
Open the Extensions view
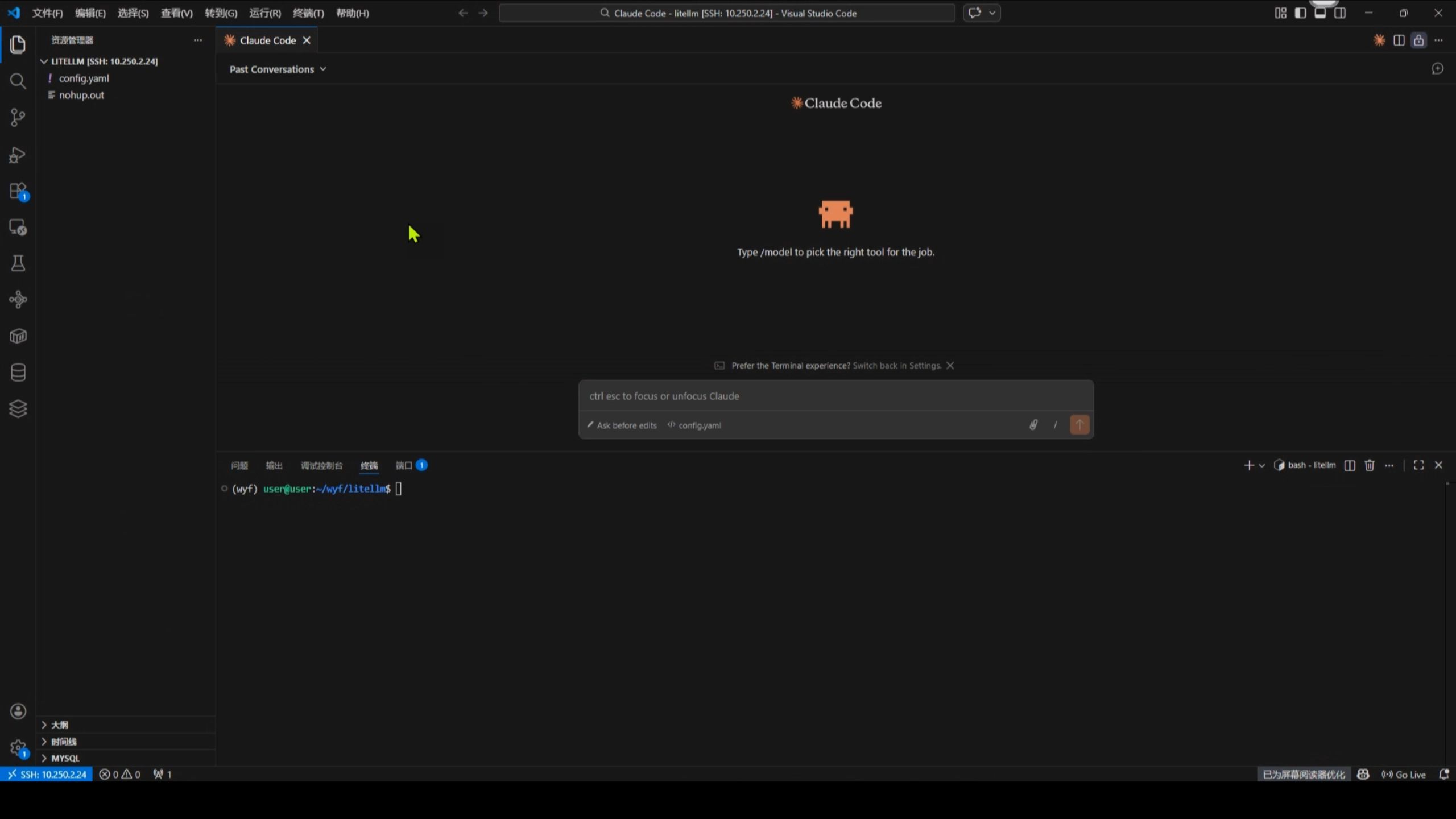18,191
